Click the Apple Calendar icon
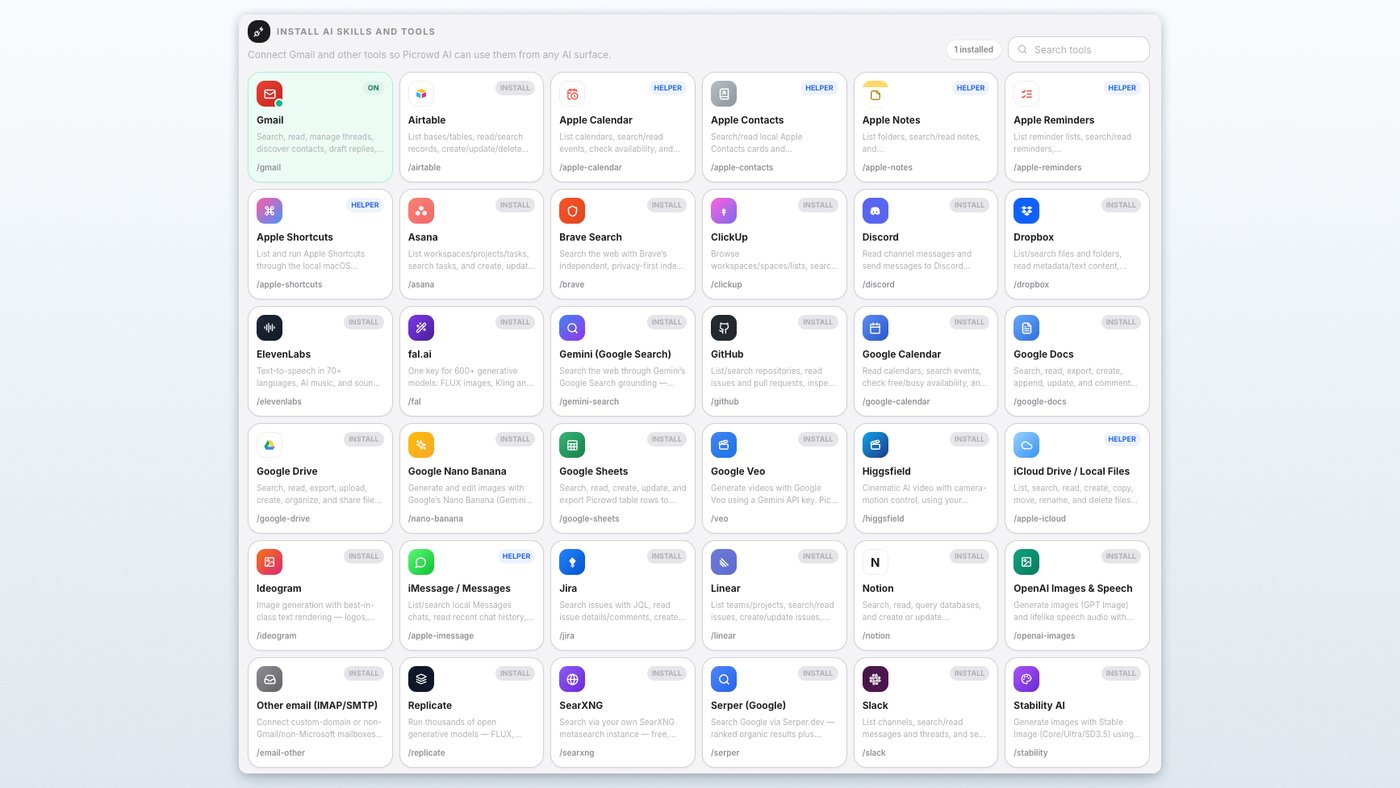The image size is (1400, 788). 572,94
